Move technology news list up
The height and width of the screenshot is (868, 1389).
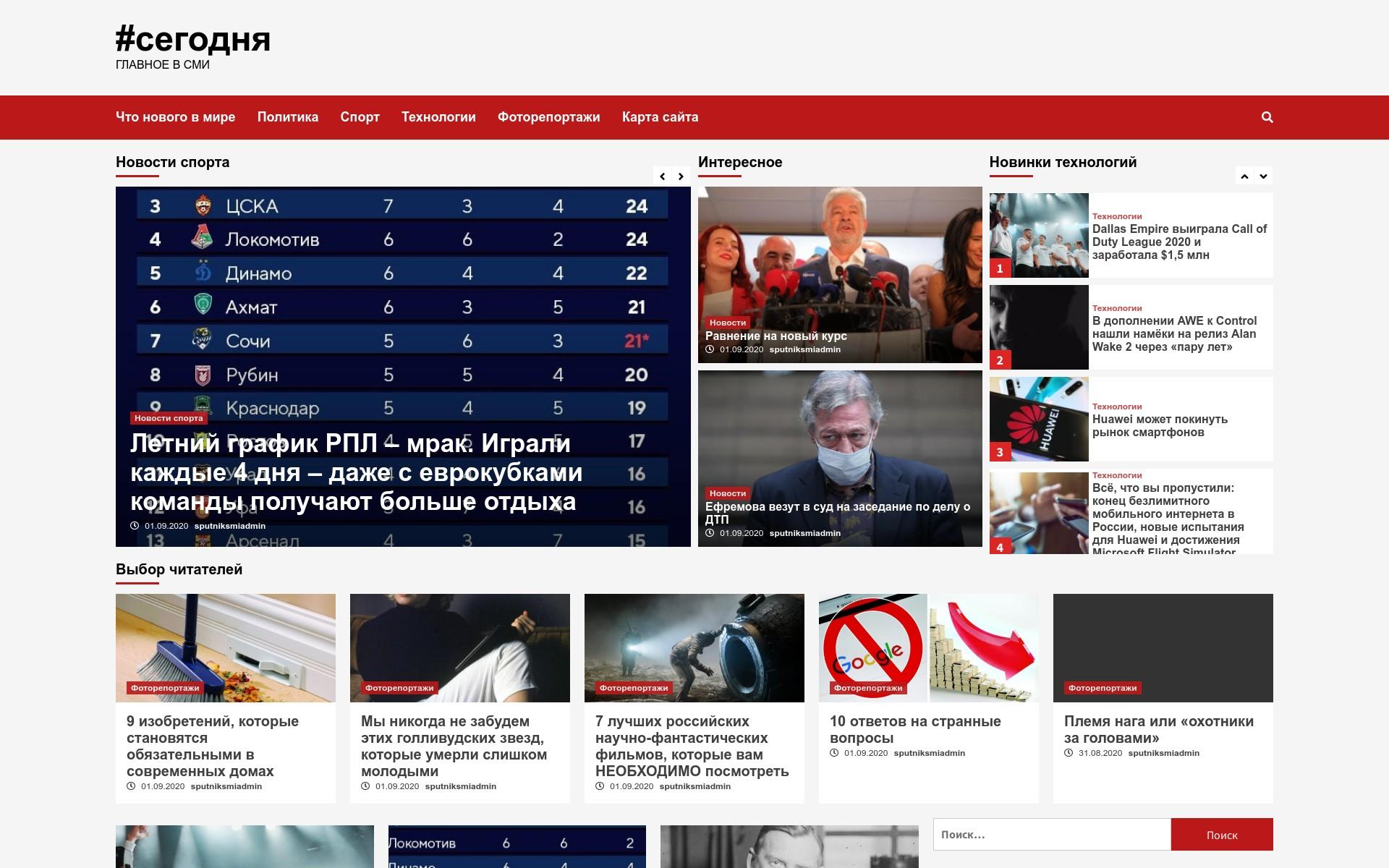1244,176
